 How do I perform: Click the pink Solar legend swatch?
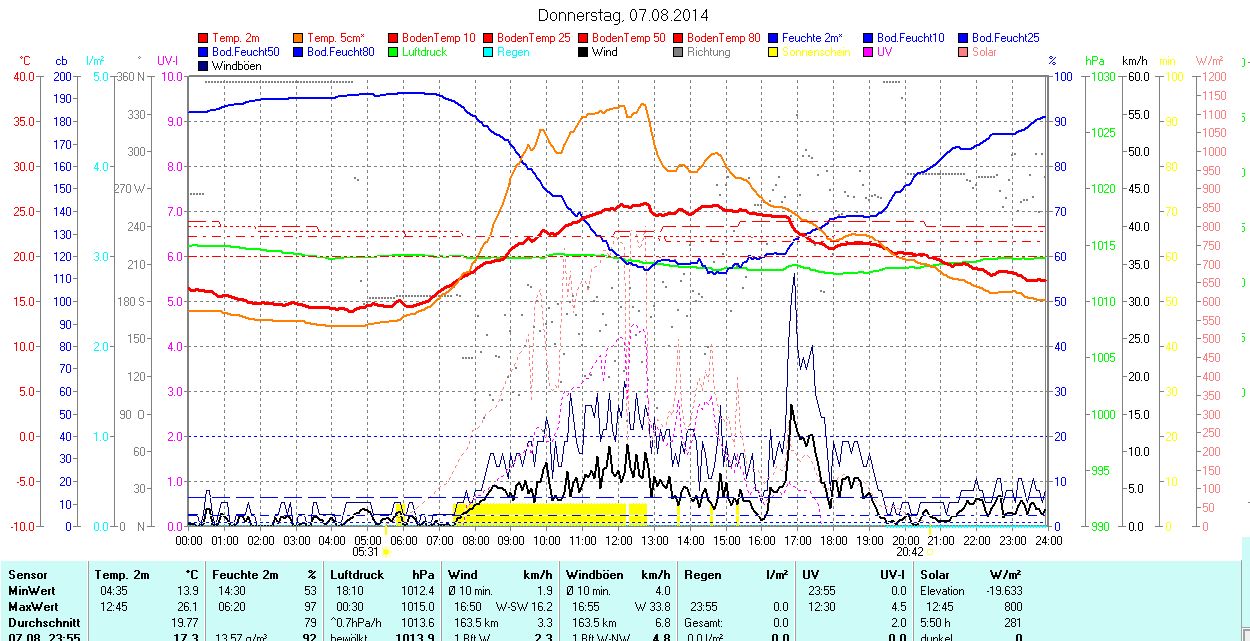[963, 52]
